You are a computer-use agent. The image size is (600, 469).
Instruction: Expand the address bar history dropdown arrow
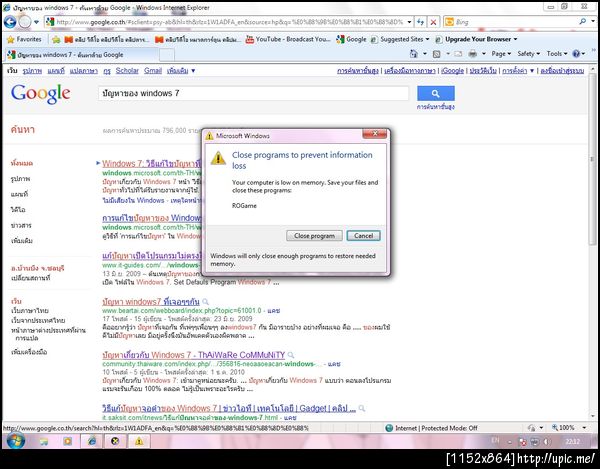click(x=409, y=22)
